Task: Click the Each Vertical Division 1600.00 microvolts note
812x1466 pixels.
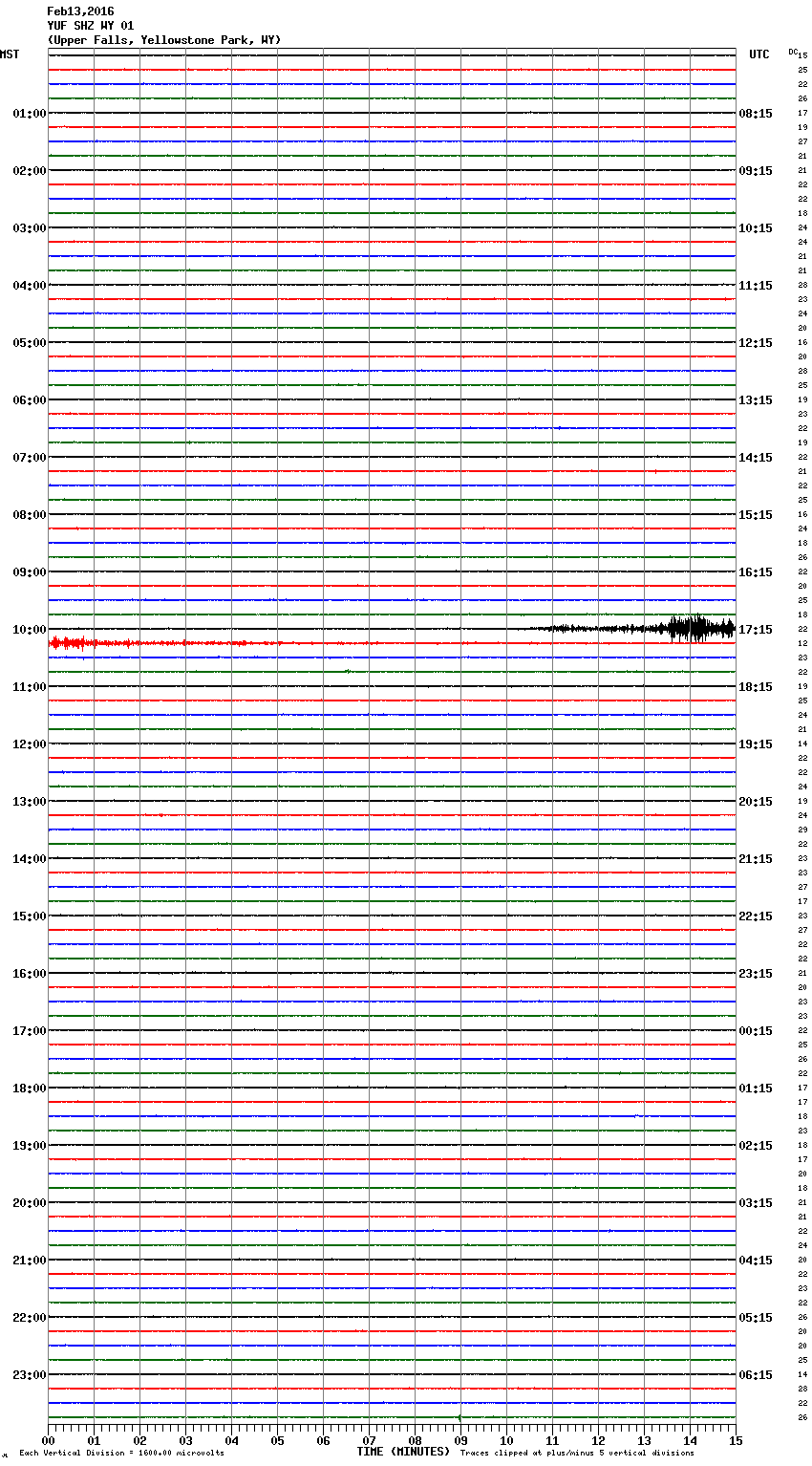Action: 121,1454
